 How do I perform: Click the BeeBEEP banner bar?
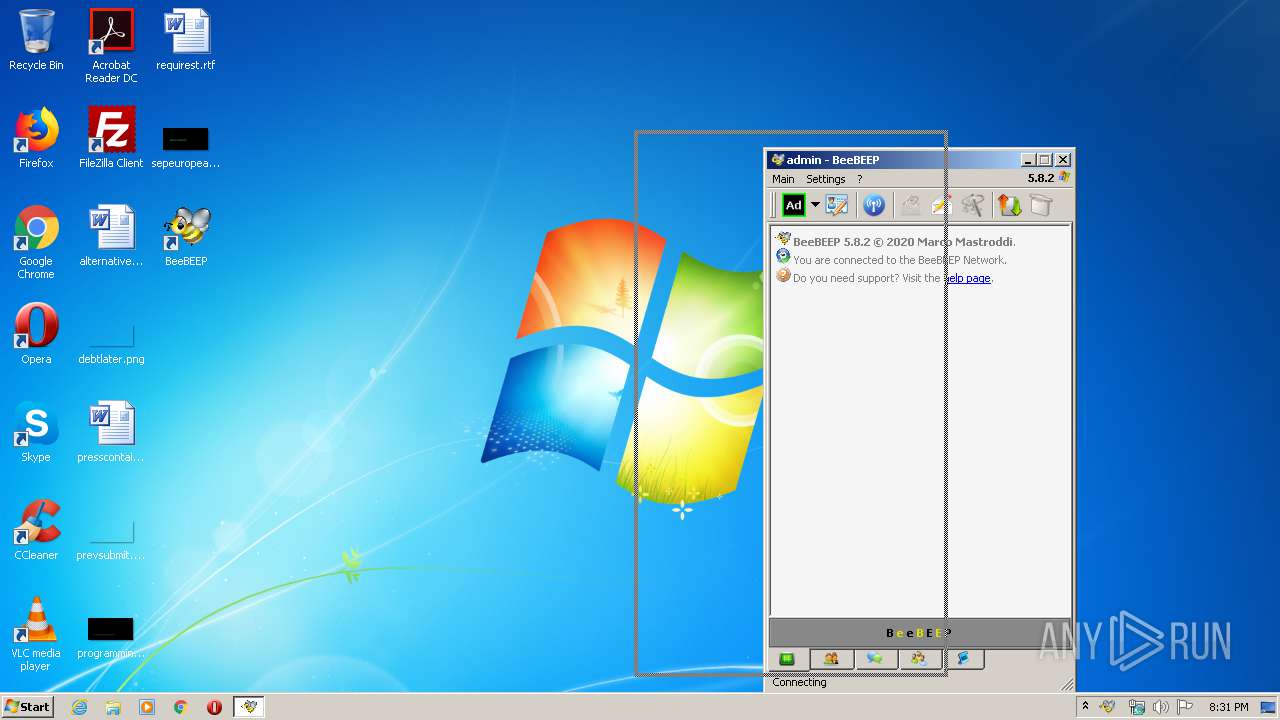pyautogui.click(x=920, y=633)
